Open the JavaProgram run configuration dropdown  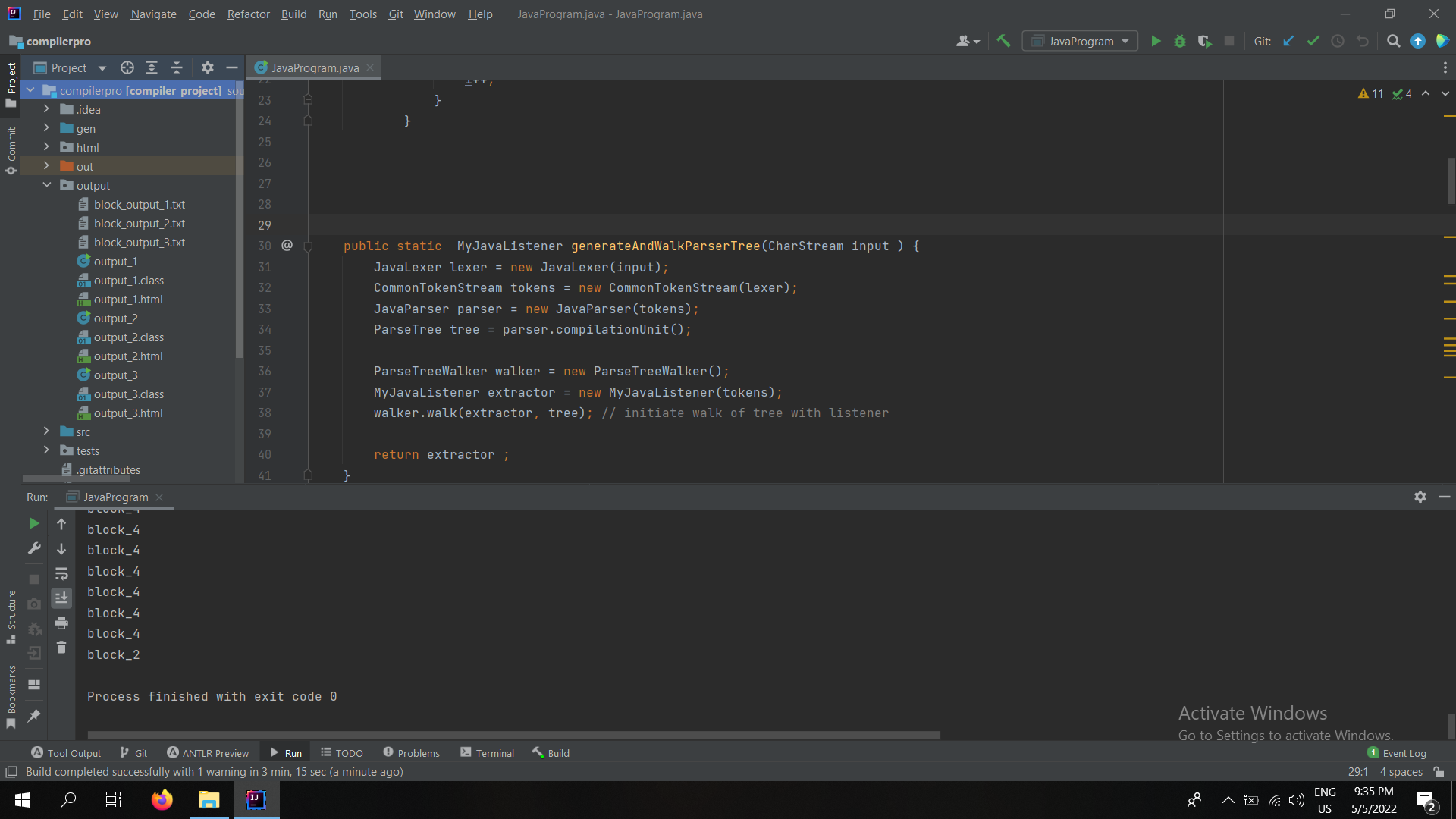[x=1080, y=41]
